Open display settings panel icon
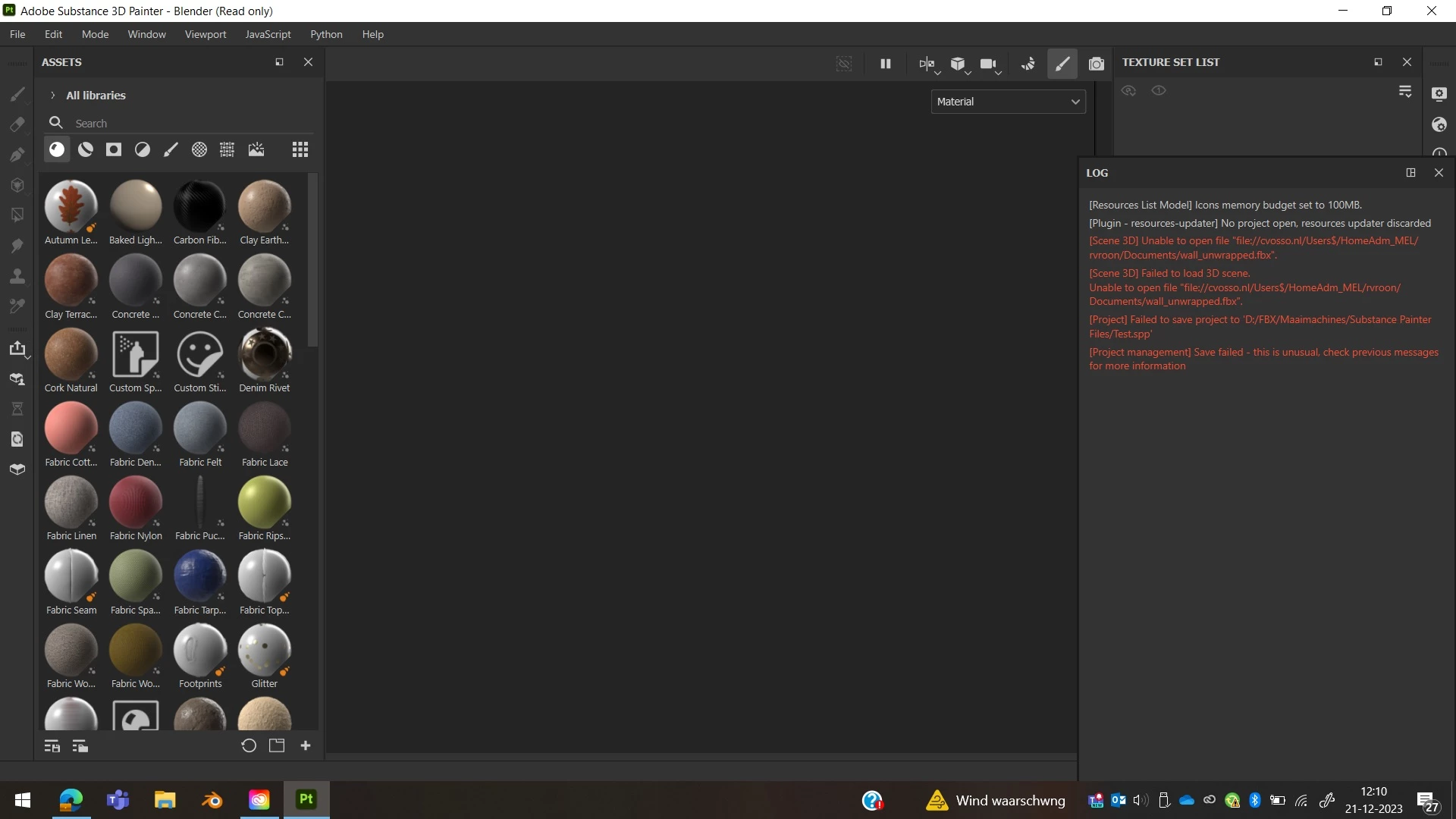This screenshot has width=1456, height=819. 1439,94
